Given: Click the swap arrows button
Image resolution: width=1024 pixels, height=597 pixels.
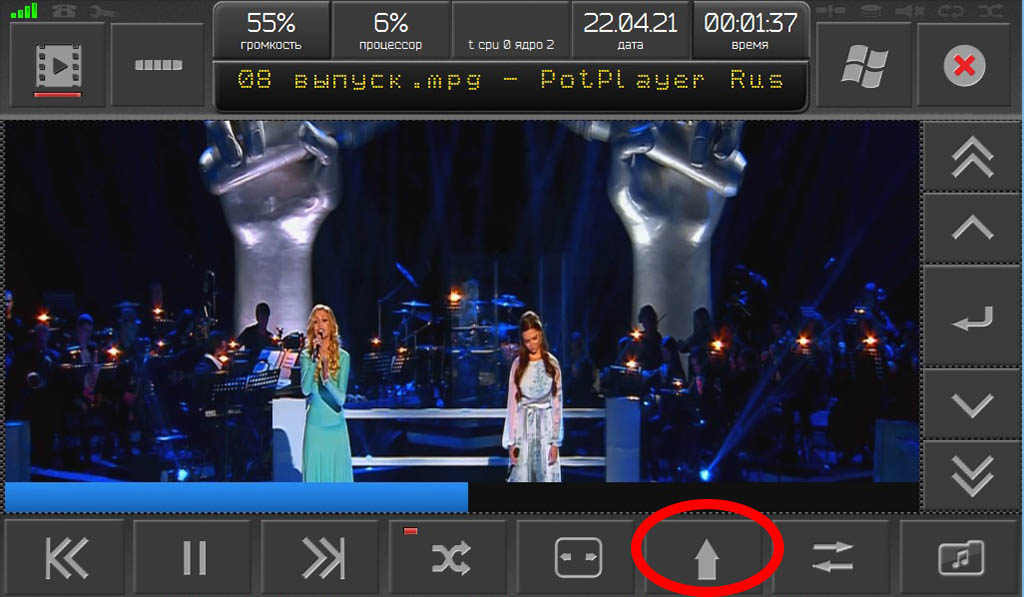Looking at the screenshot, I should click(x=835, y=558).
